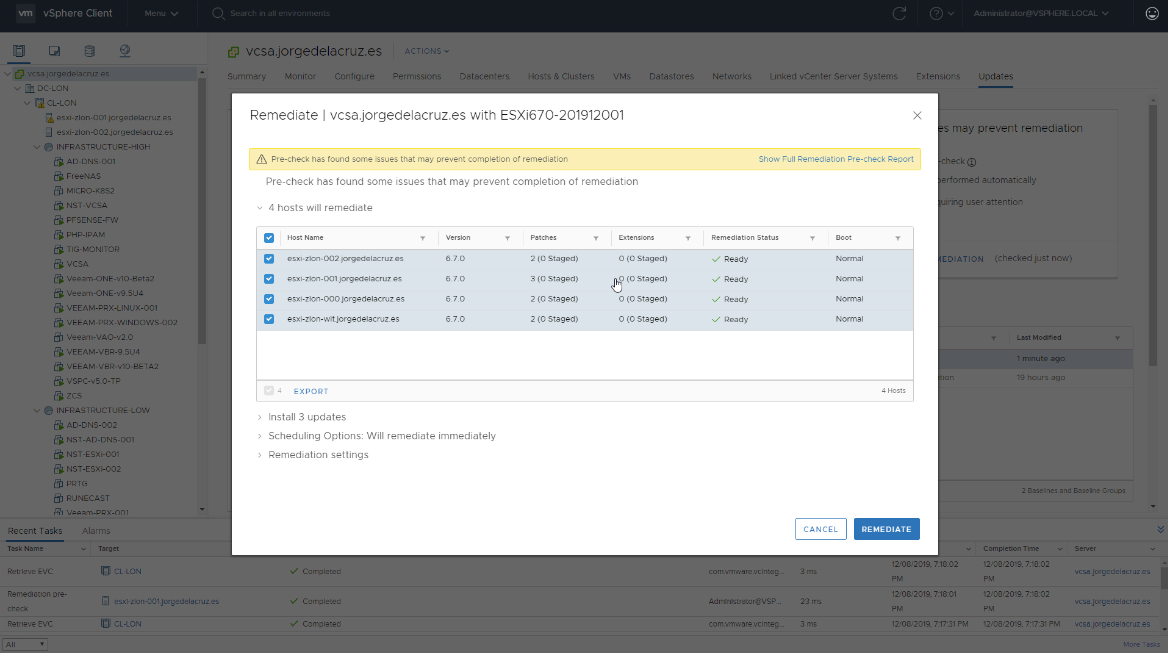The image size is (1168, 653).
Task: Switch to the Datastores tab
Action: (671, 77)
